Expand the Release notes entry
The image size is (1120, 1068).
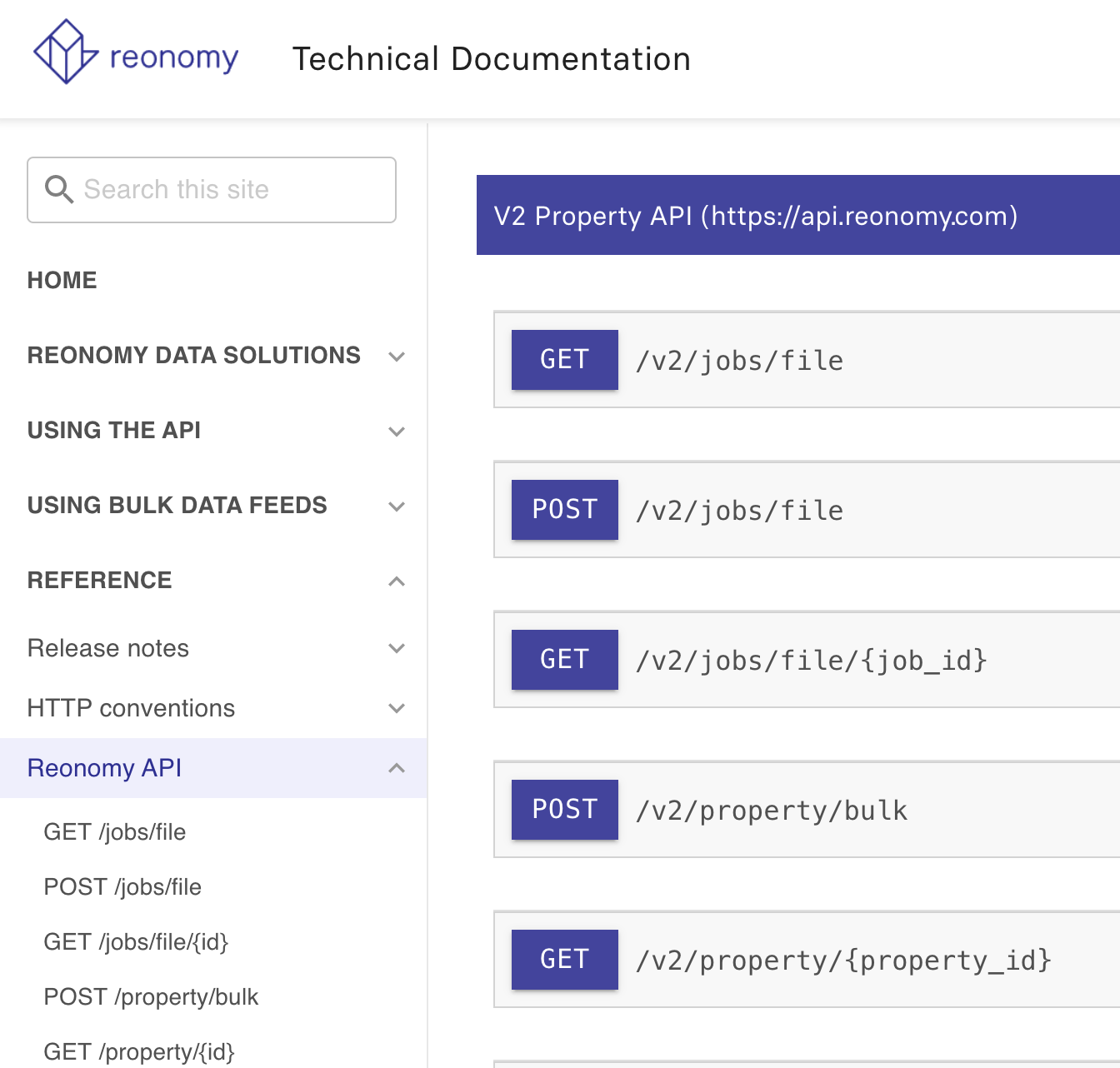pos(397,648)
